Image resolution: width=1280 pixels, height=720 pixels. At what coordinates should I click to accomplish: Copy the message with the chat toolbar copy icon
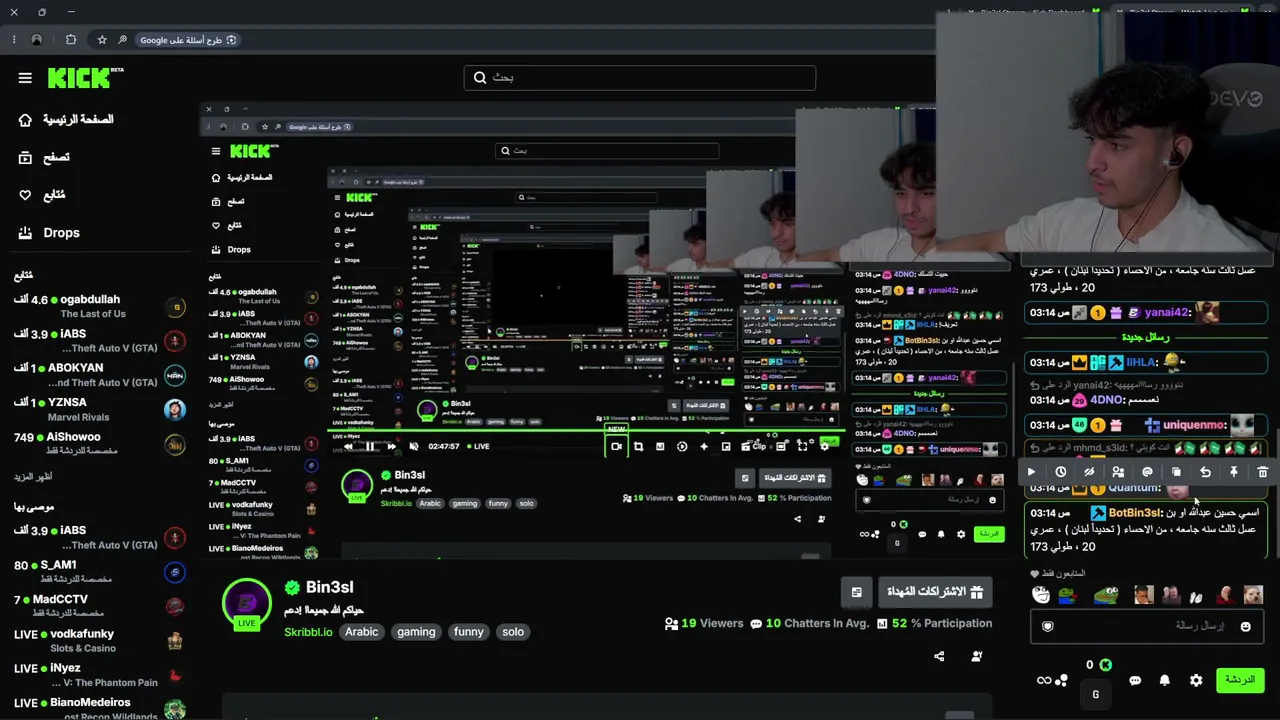click(1176, 472)
